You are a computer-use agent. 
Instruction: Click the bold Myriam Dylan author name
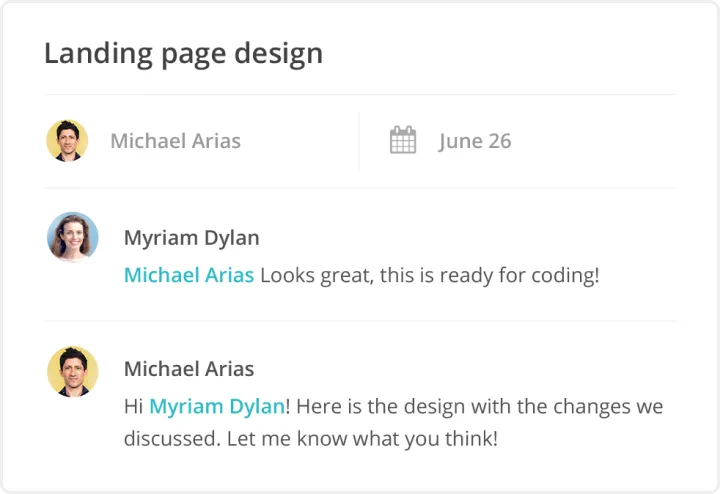pyautogui.click(x=191, y=238)
